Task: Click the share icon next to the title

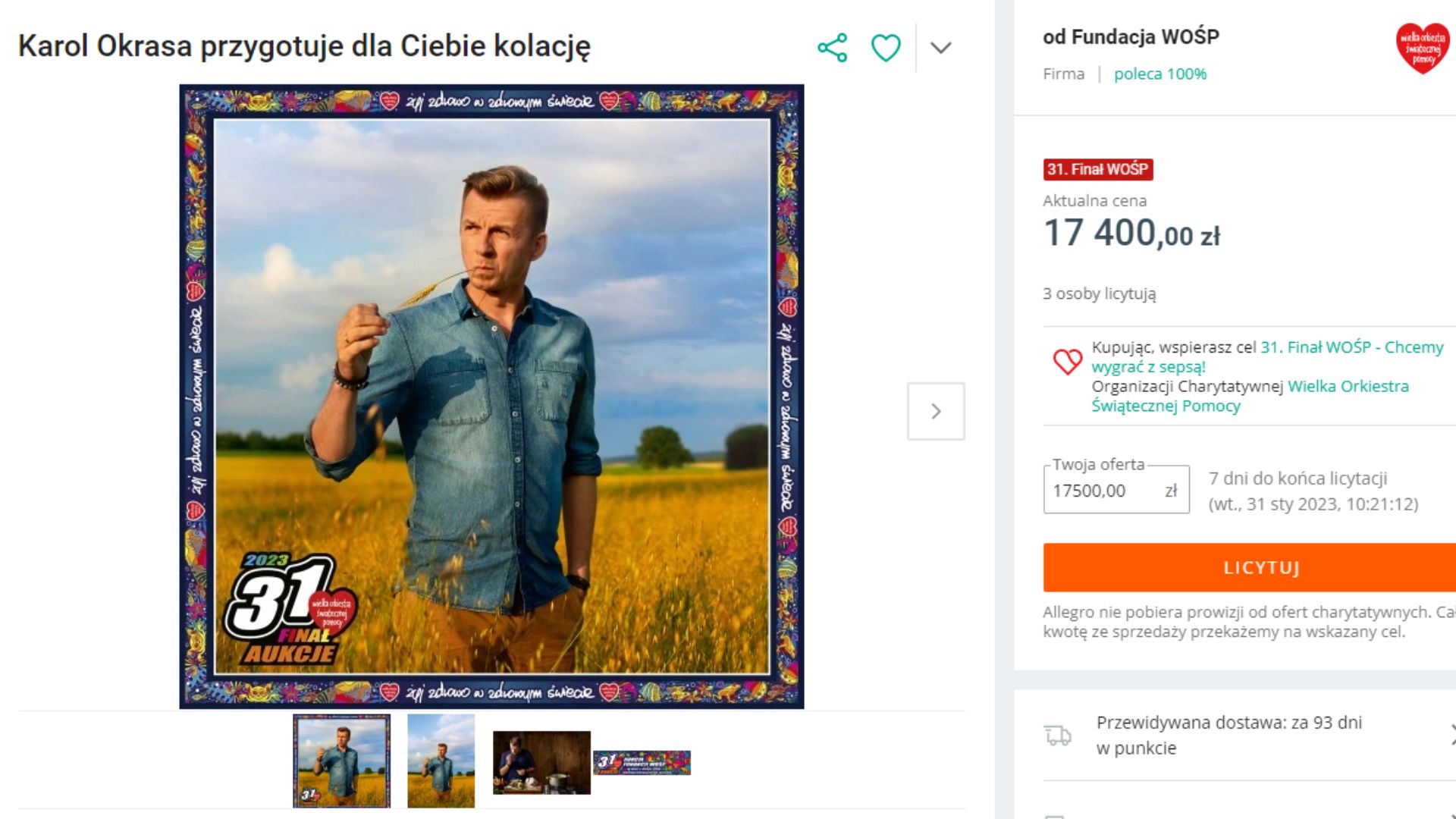Action: click(832, 47)
